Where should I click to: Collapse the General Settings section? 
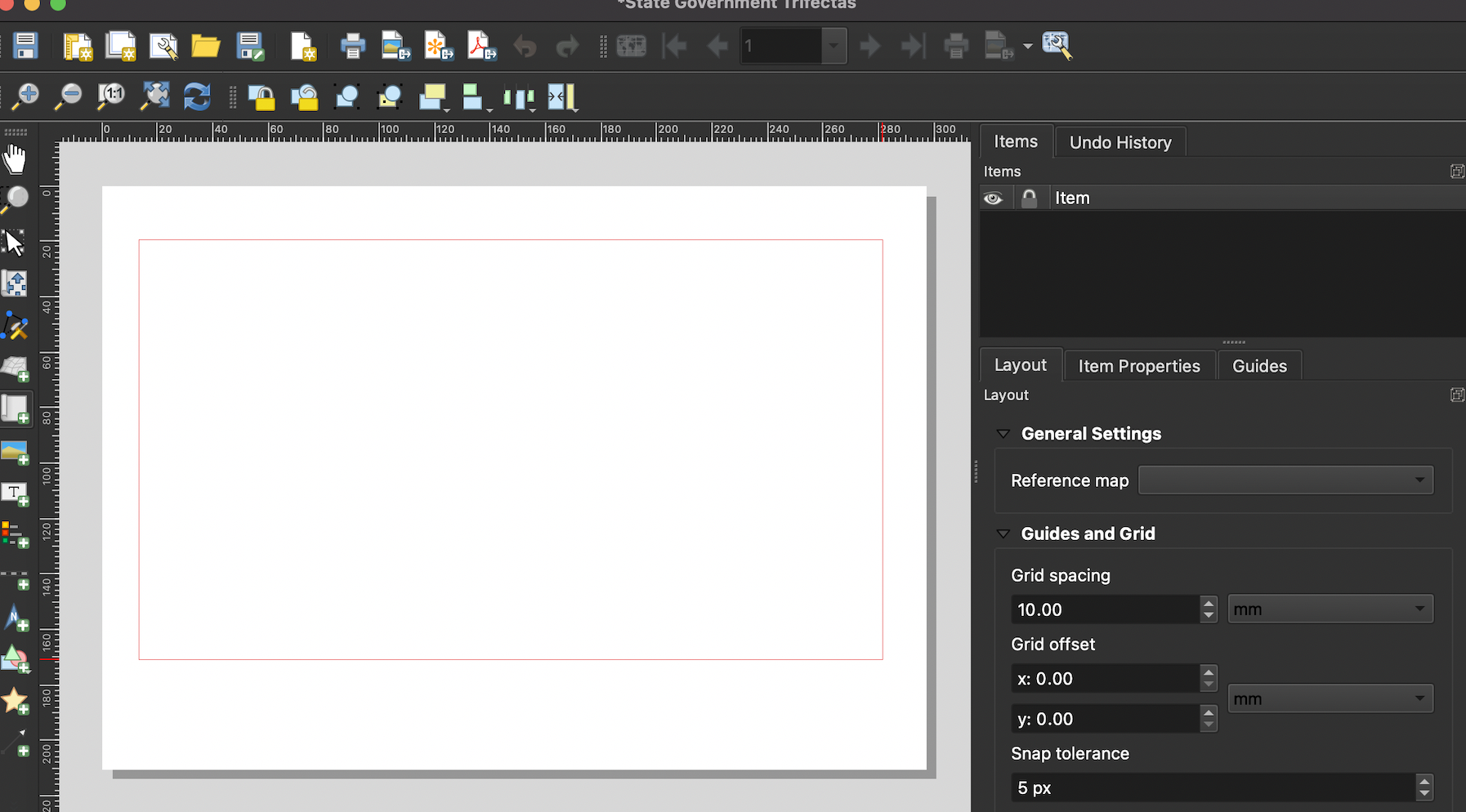coord(1004,434)
